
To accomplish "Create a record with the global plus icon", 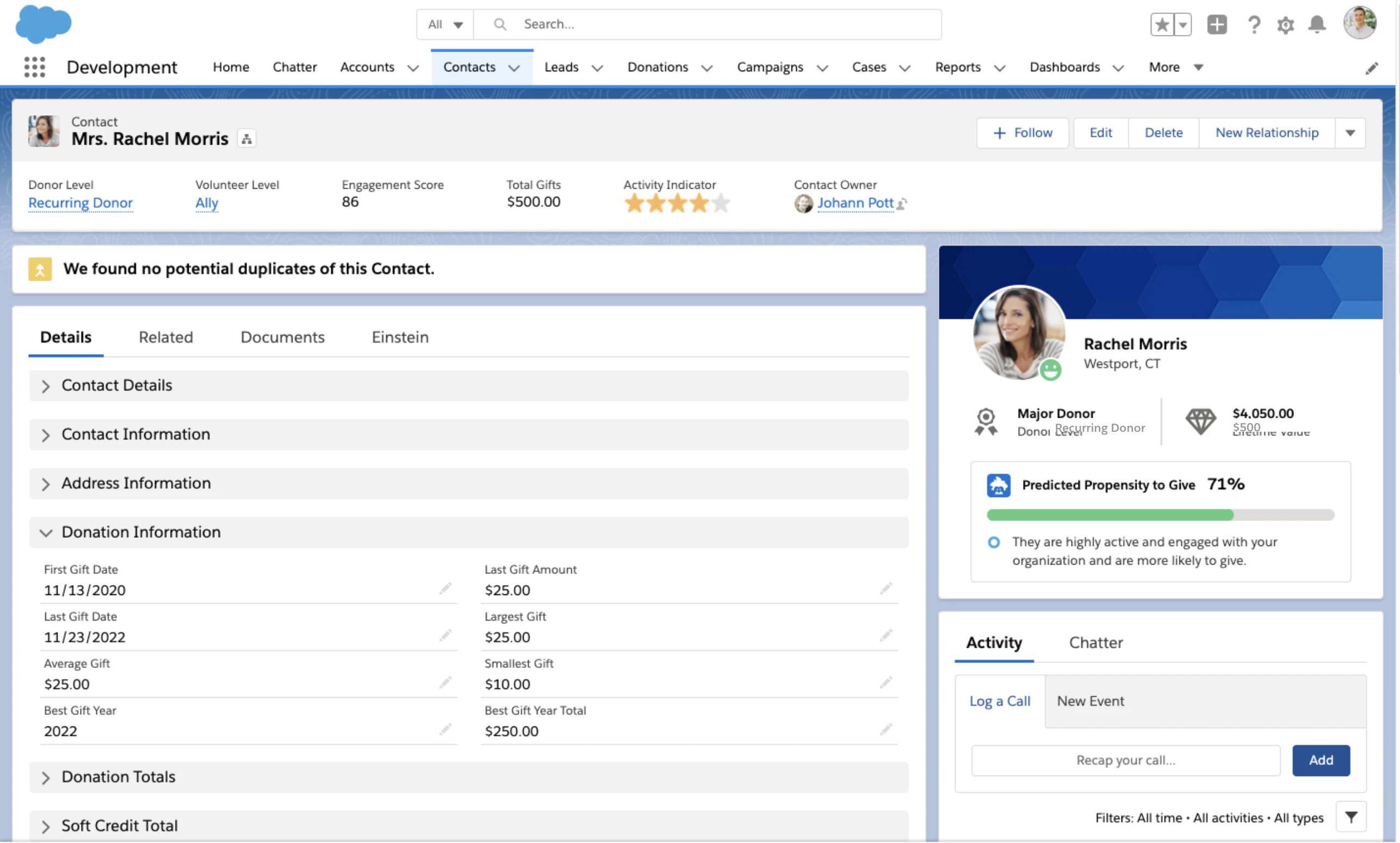I will click(x=1217, y=24).
